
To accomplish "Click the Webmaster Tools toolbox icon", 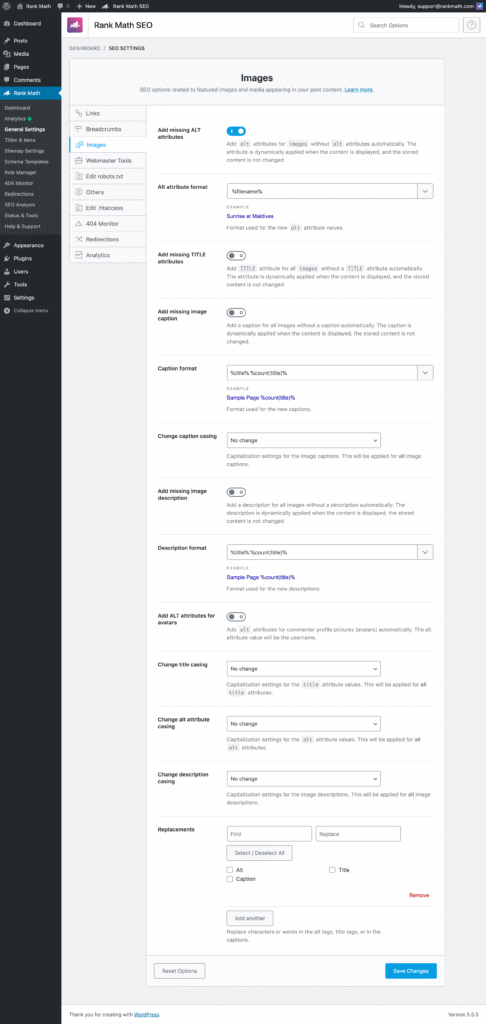I will pyautogui.click(x=78, y=160).
